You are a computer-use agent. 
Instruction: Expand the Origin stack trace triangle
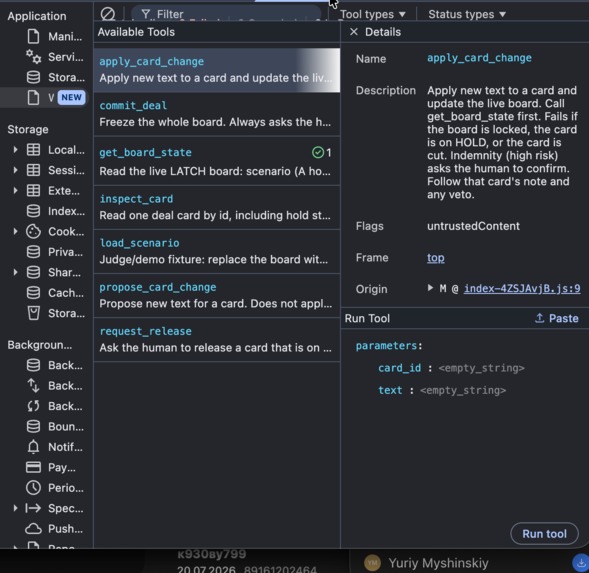click(430, 288)
